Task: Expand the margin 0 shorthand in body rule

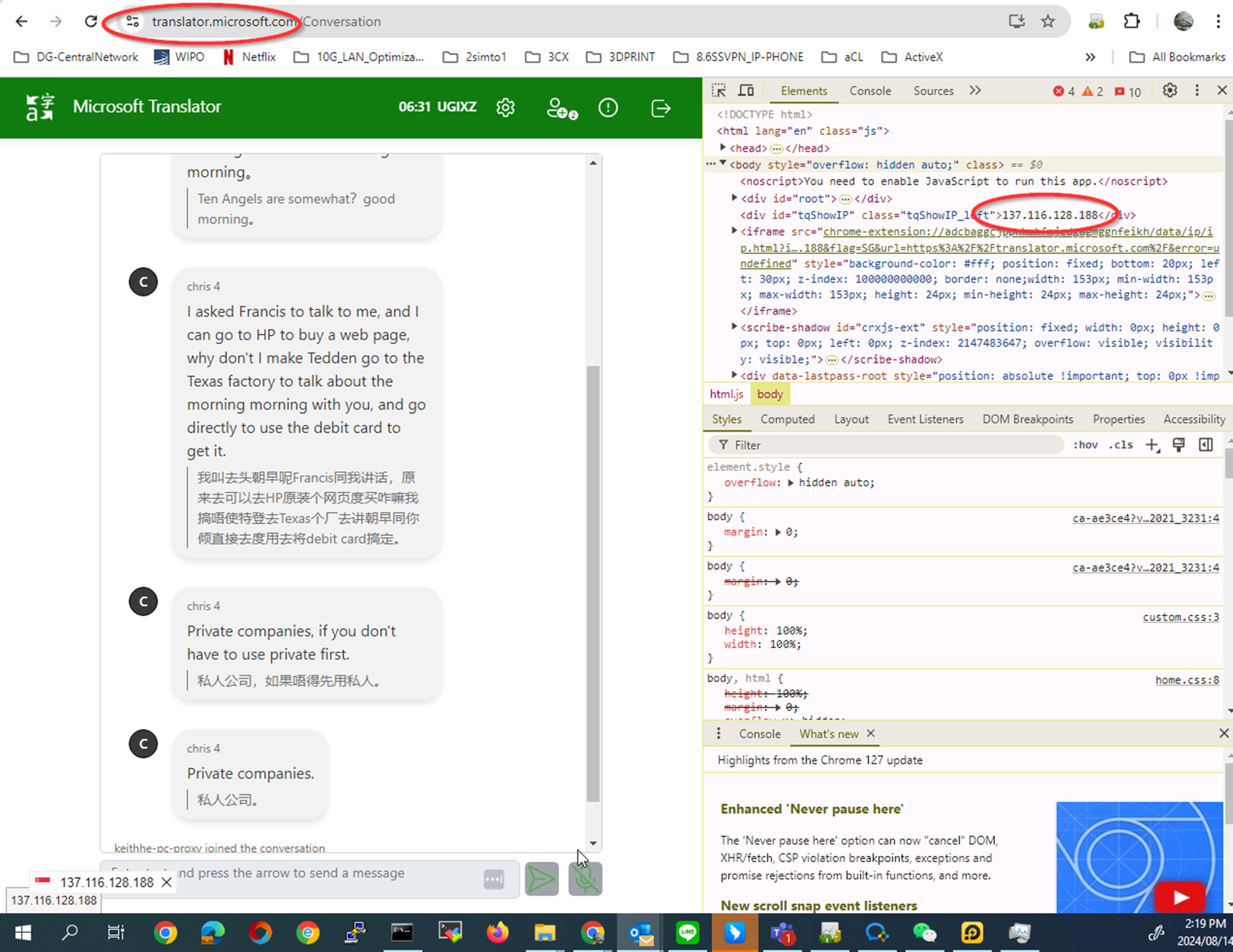Action: pyautogui.click(x=778, y=532)
